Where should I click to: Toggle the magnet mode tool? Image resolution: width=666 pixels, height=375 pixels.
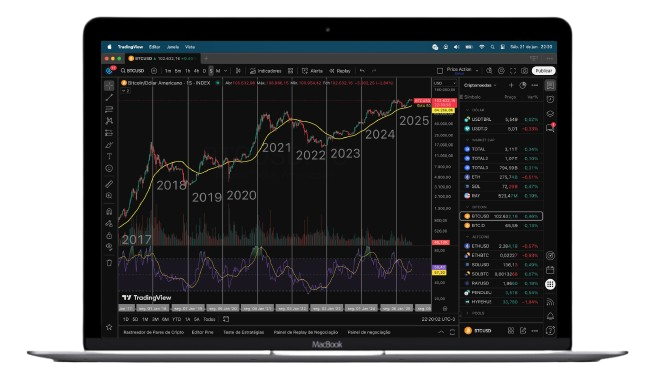coord(109,211)
